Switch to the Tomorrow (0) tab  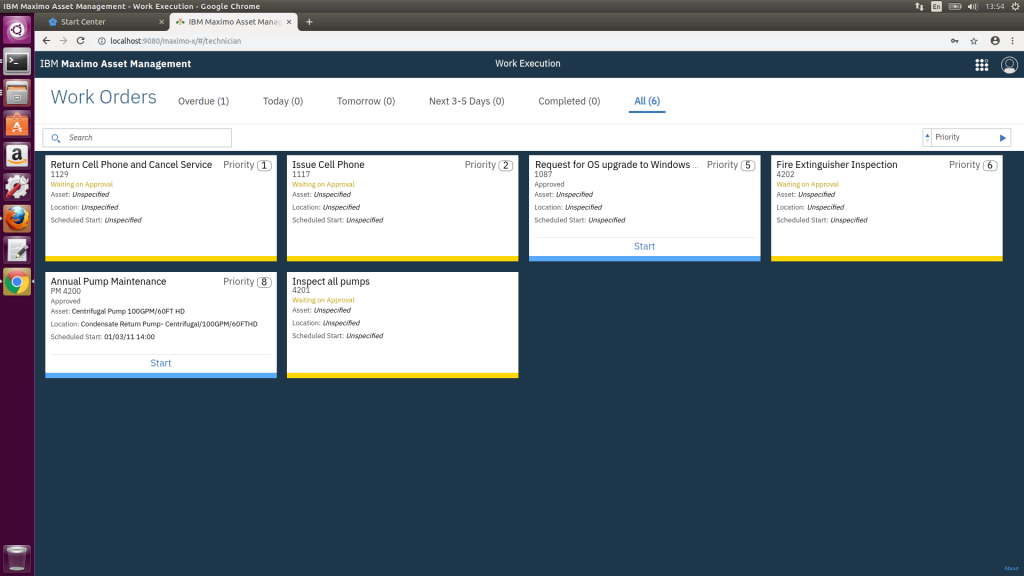tap(366, 101)
